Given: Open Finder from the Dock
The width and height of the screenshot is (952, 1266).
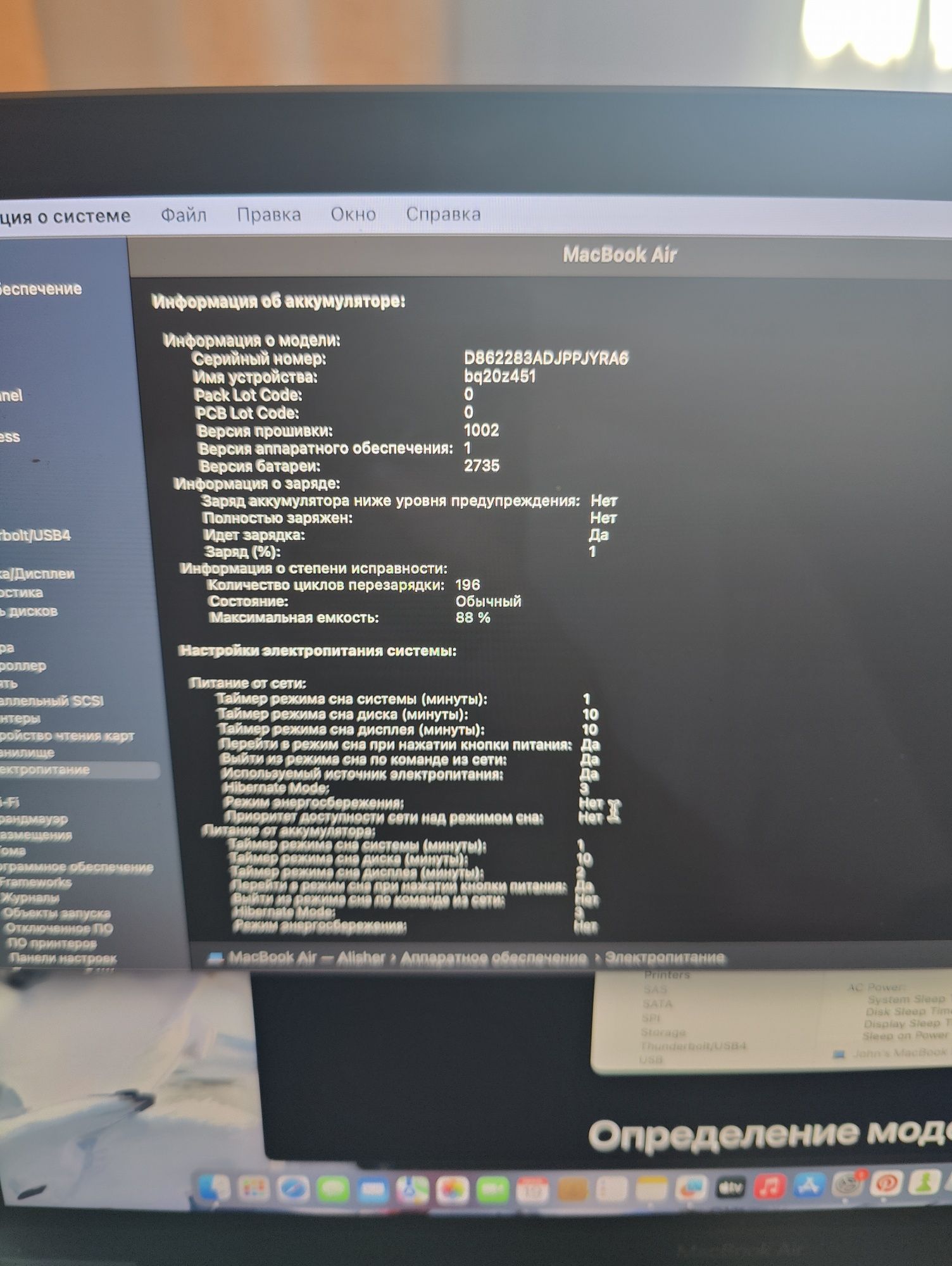Looking at the screenshot, I should click(x=215, y=1188).
